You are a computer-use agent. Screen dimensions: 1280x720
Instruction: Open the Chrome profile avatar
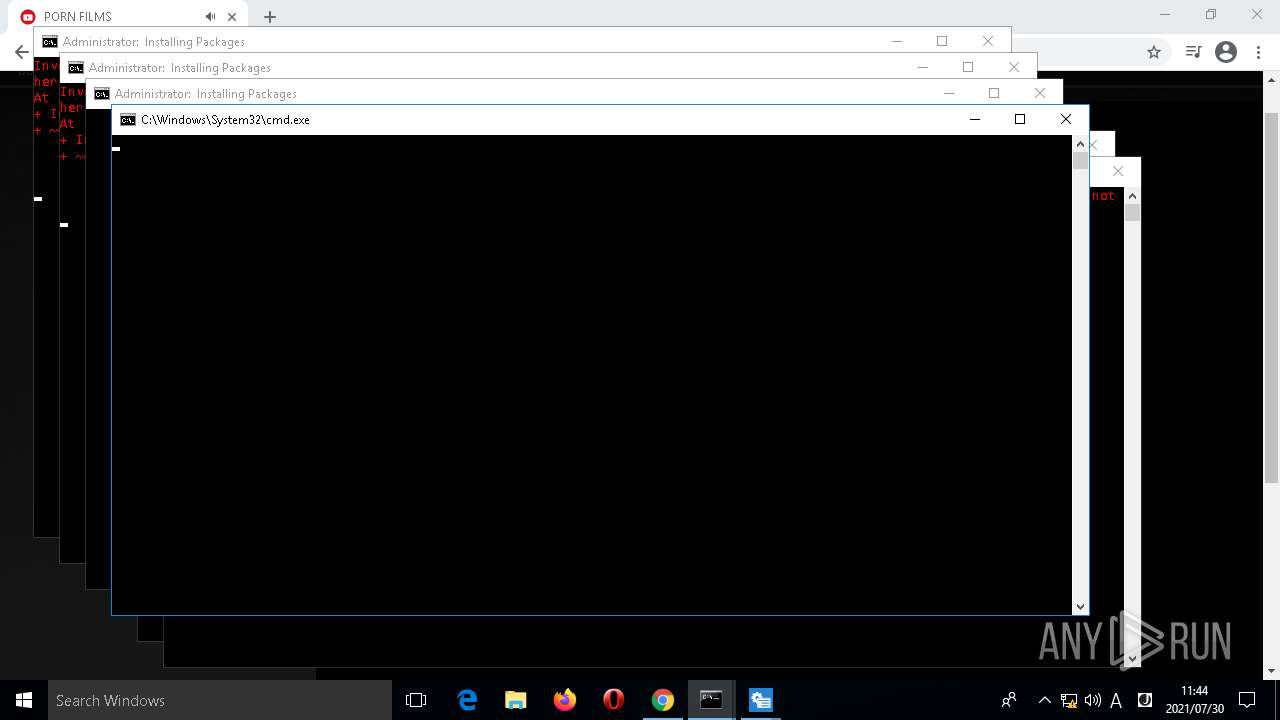point(1226,52)
